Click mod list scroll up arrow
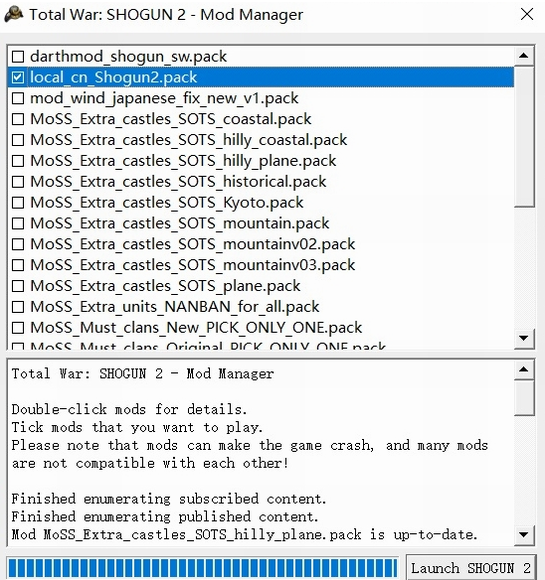 tap(524, 56)
